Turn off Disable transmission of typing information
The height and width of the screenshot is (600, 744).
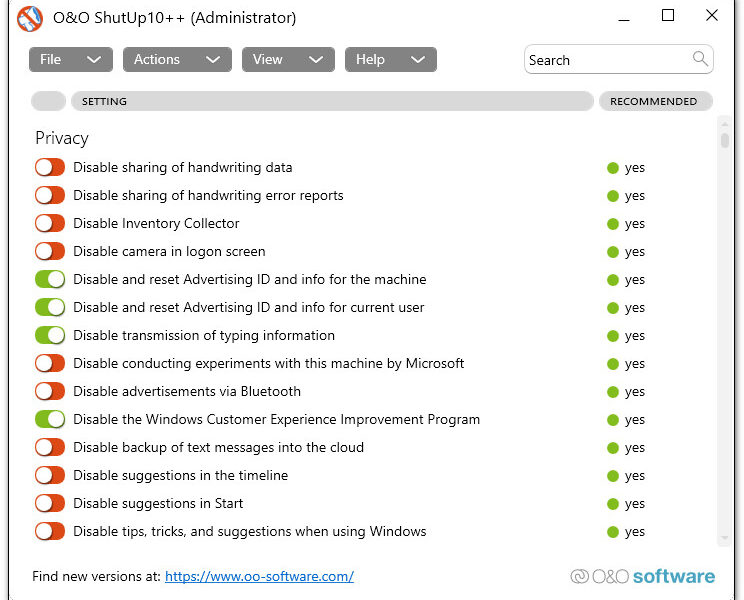tap(50, 336)
